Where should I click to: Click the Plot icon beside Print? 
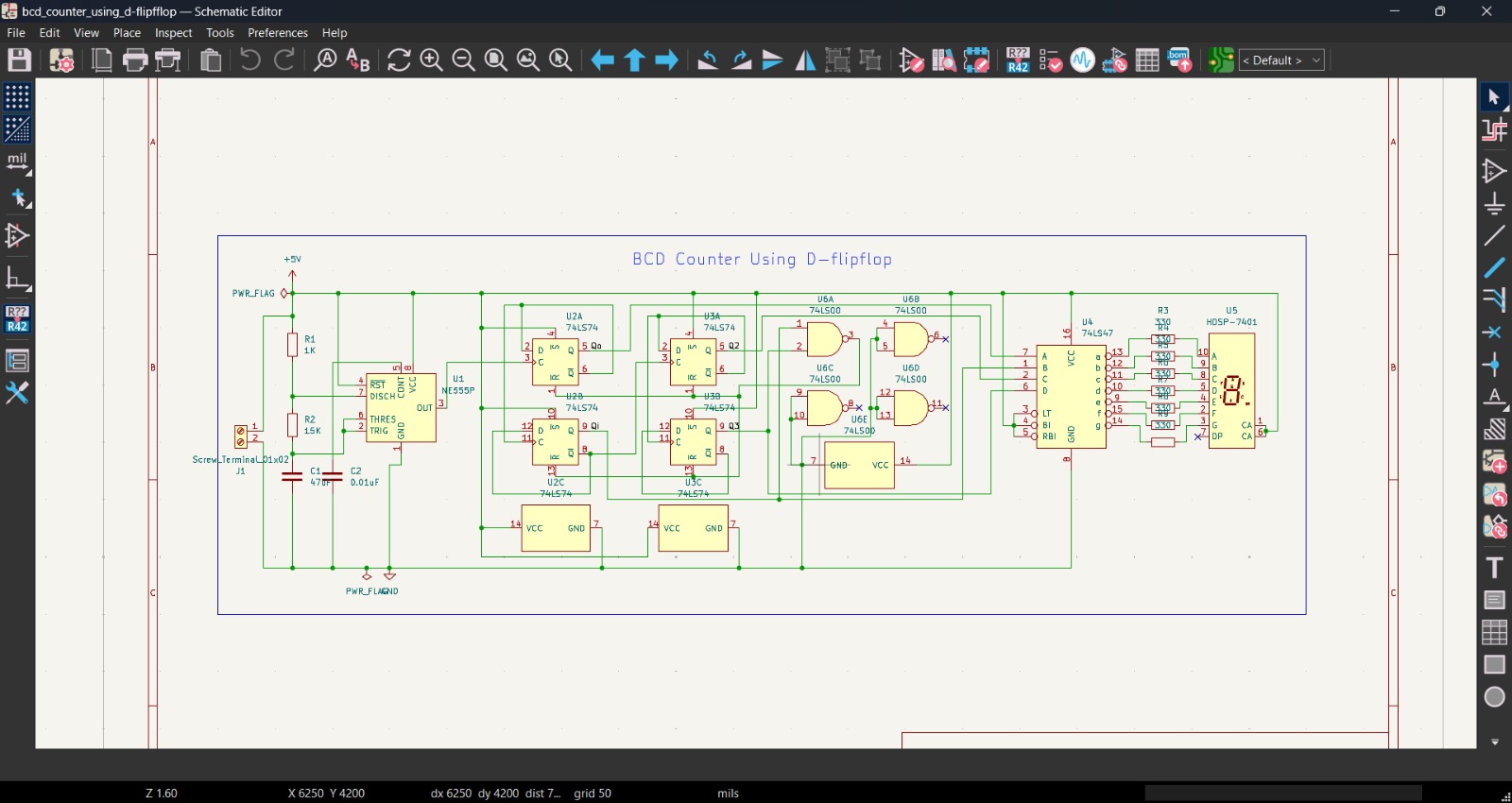coord(168,60)
